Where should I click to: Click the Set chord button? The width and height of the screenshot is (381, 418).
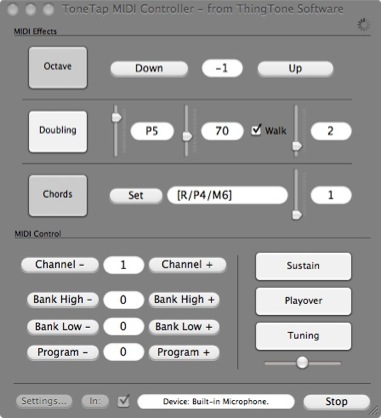[x=136, y=195]
